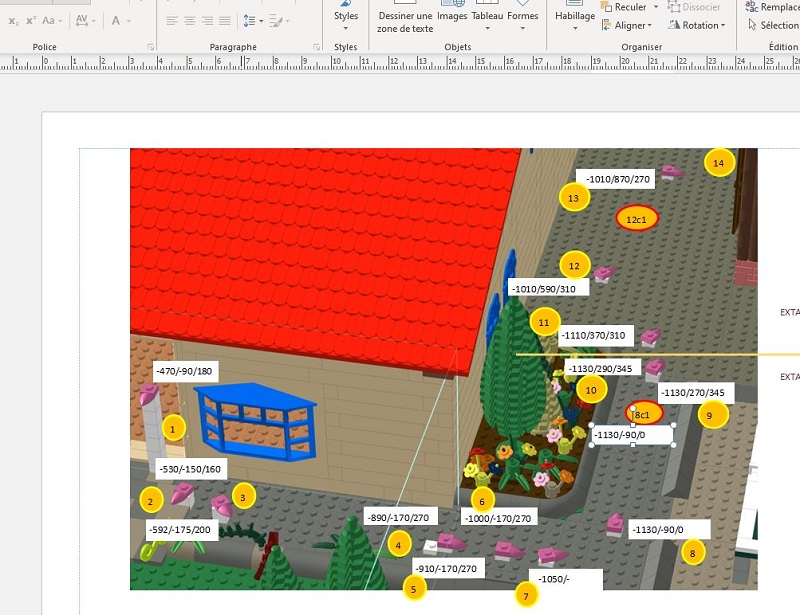Screen dimensions: 800x615
Task: Select the yellow circle numbered 7
Action: click(x=526, y=596)
